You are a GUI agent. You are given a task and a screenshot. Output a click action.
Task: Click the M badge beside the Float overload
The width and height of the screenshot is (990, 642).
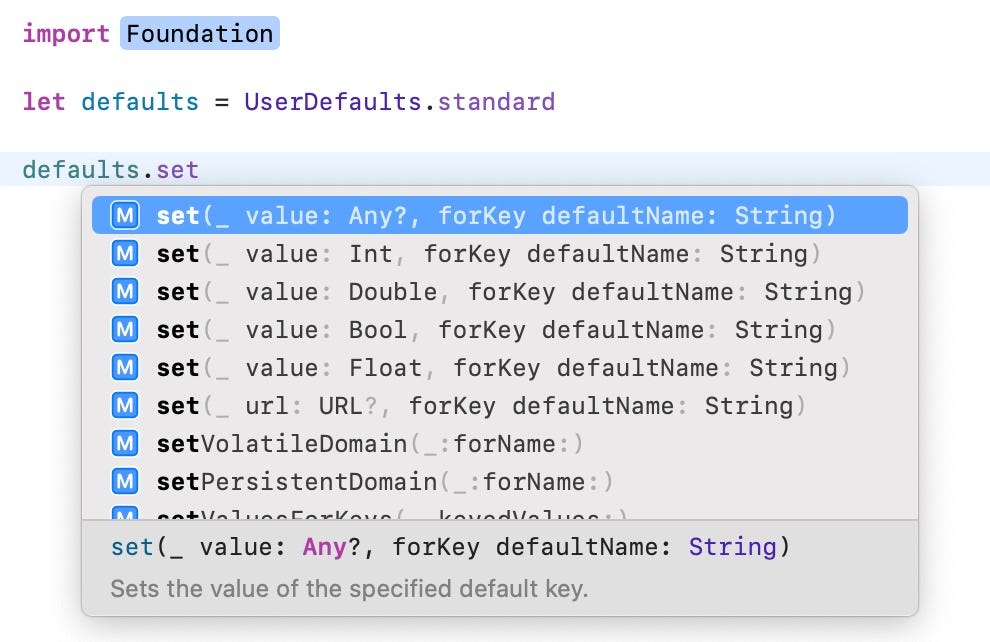(124, 367)
